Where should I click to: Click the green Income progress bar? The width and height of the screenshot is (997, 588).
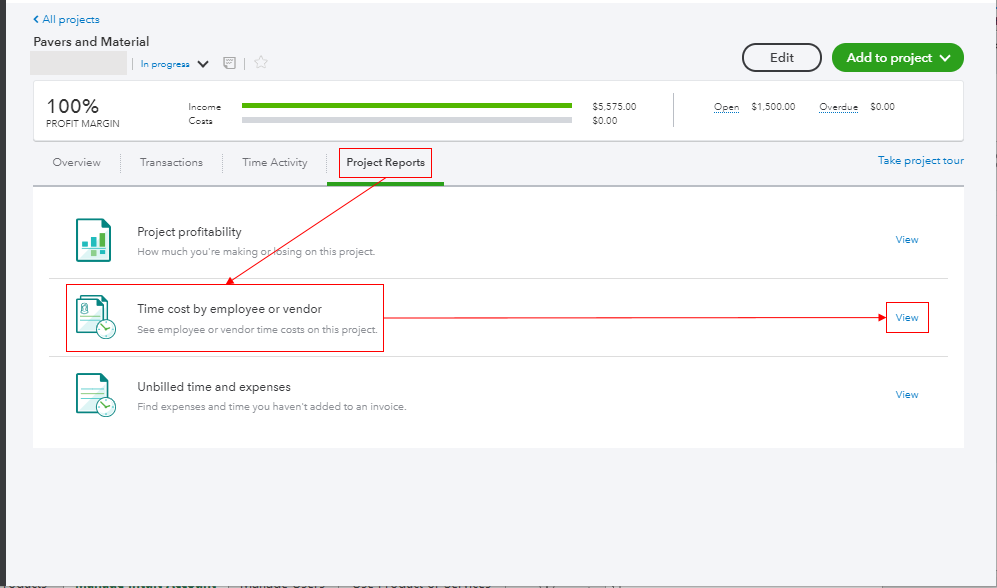click(x=407, y=106)
